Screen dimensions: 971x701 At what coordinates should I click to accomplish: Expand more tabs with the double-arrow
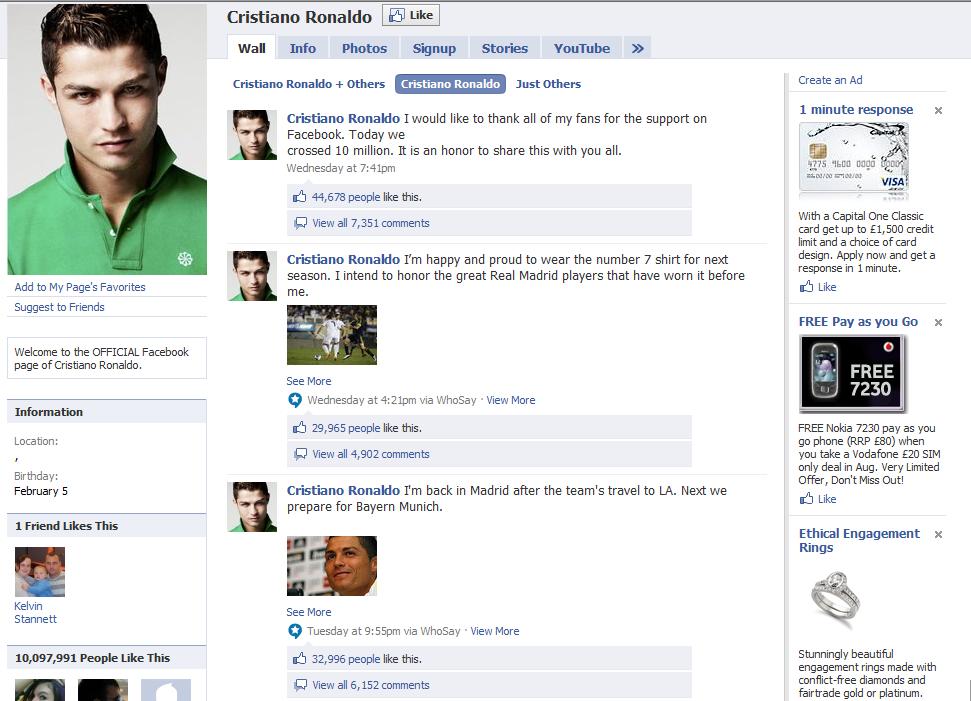click(x=637, y=48)
